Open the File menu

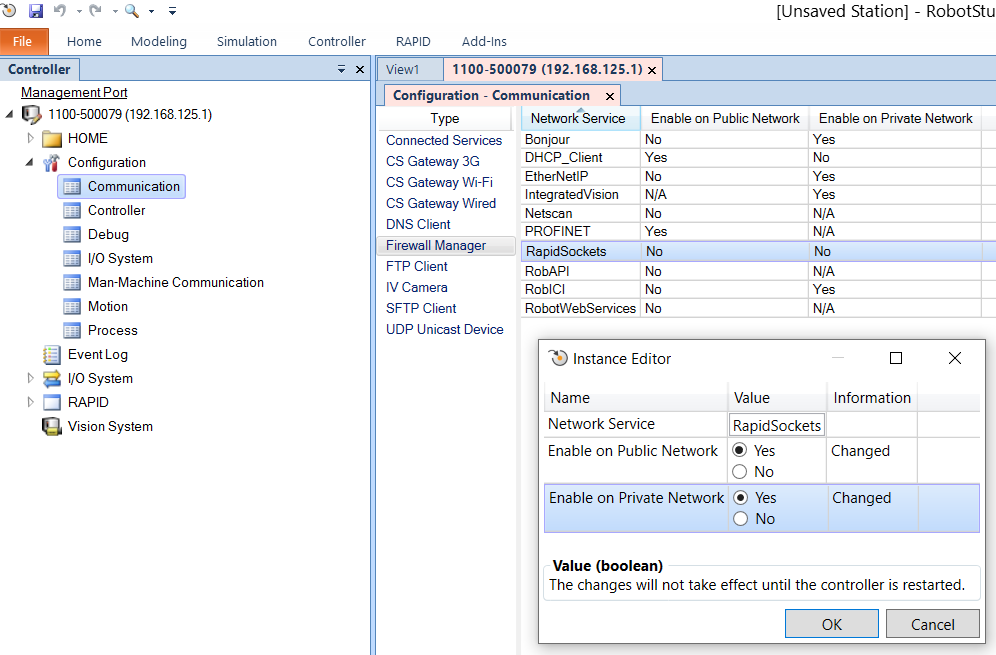(24, 41)
